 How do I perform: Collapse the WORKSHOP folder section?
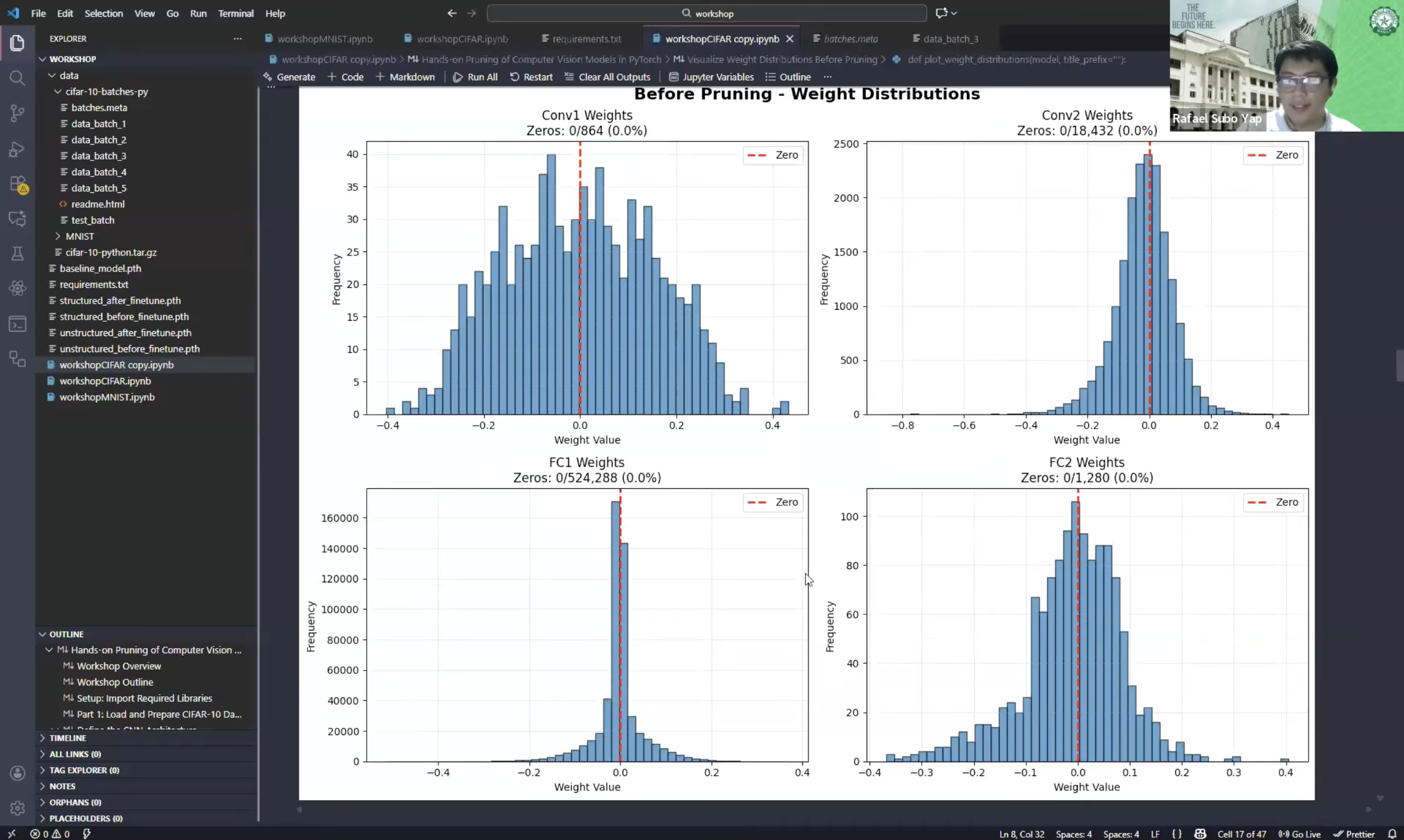43,59
